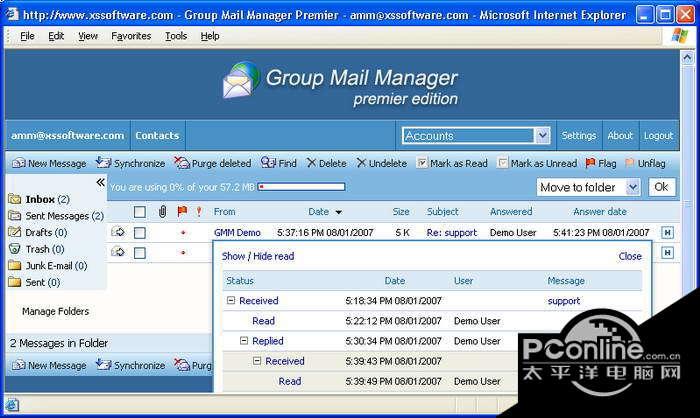Open the File menu
Screen dimensions: 700x418
pos(27,36)
